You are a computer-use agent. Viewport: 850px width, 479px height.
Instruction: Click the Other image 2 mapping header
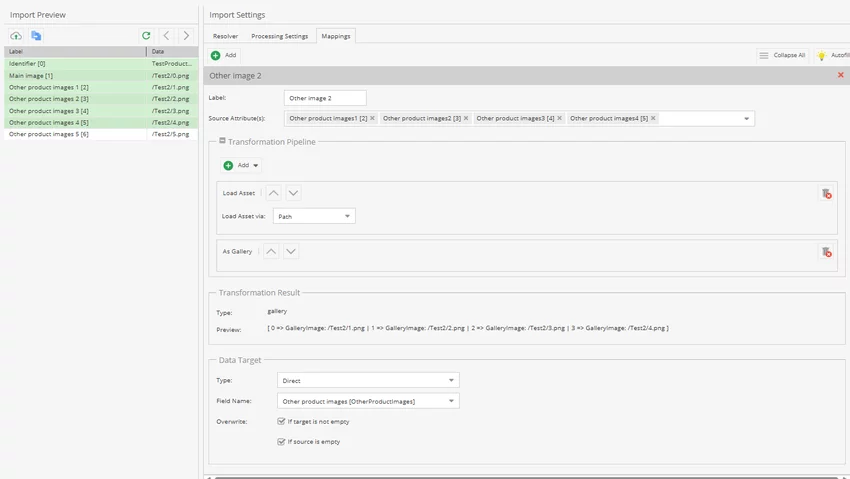(527, 75)
